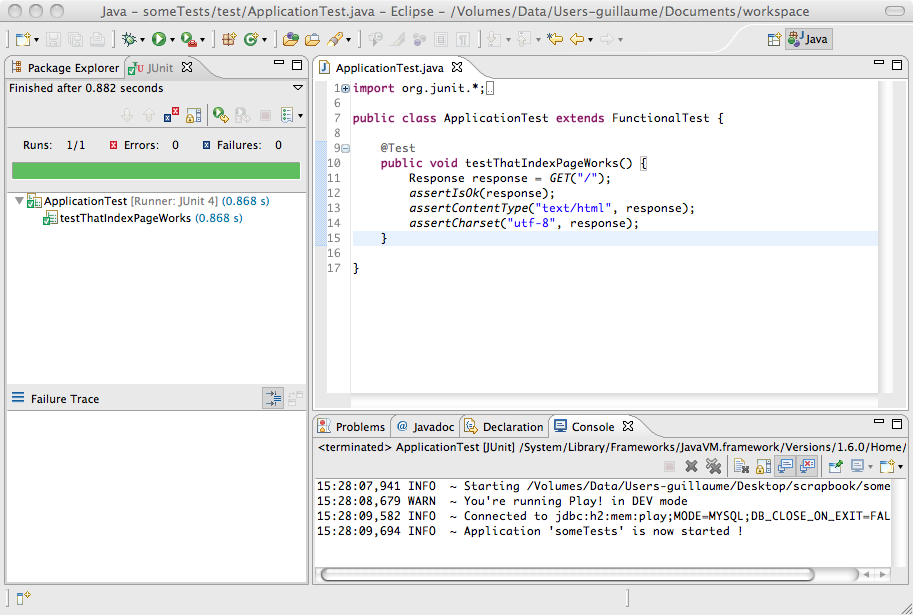
Task: Clear the console output
Action: [x=740, y=466]
